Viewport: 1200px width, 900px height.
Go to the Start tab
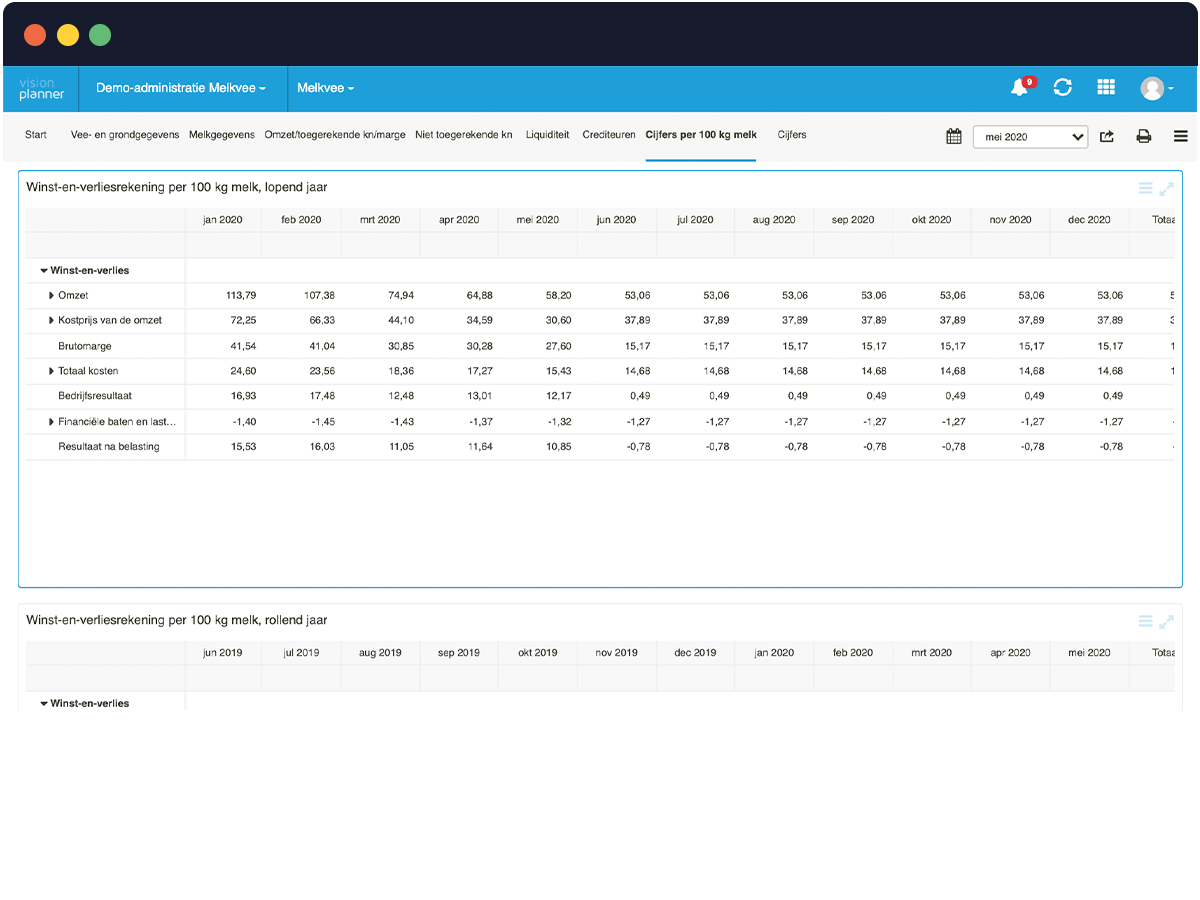click(36, 134)
